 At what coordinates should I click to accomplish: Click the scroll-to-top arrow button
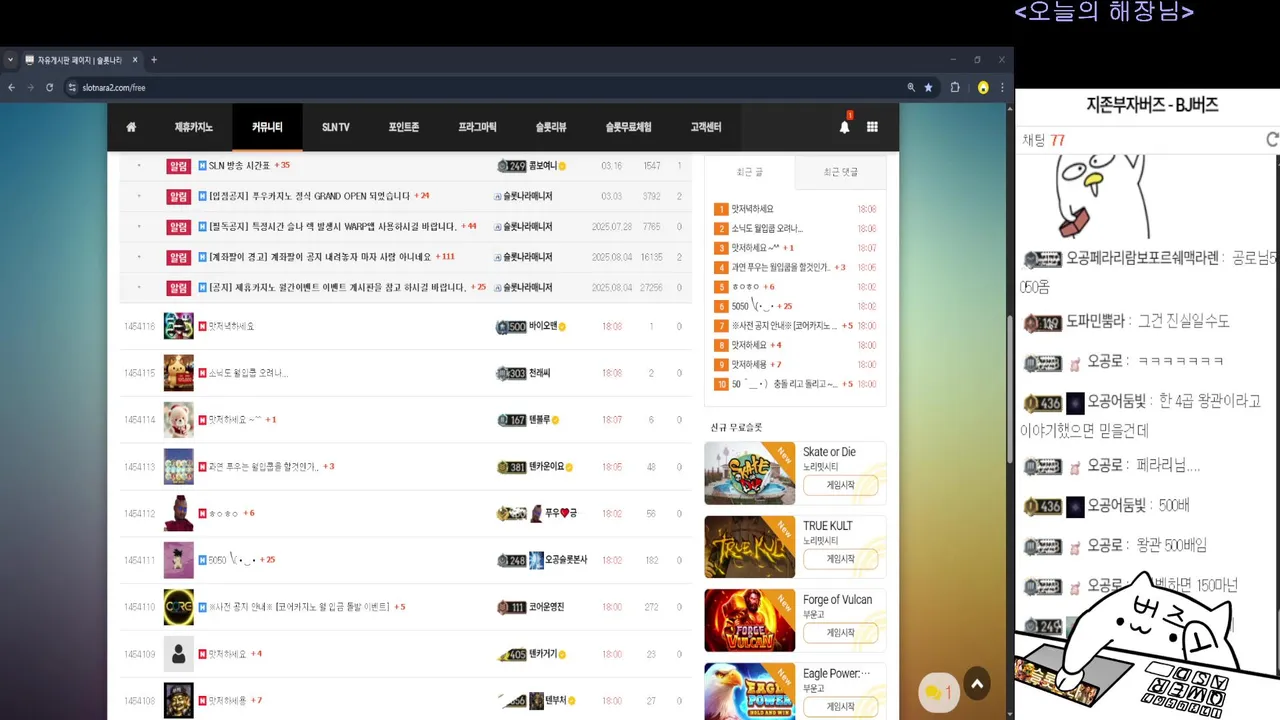point(977,684)
